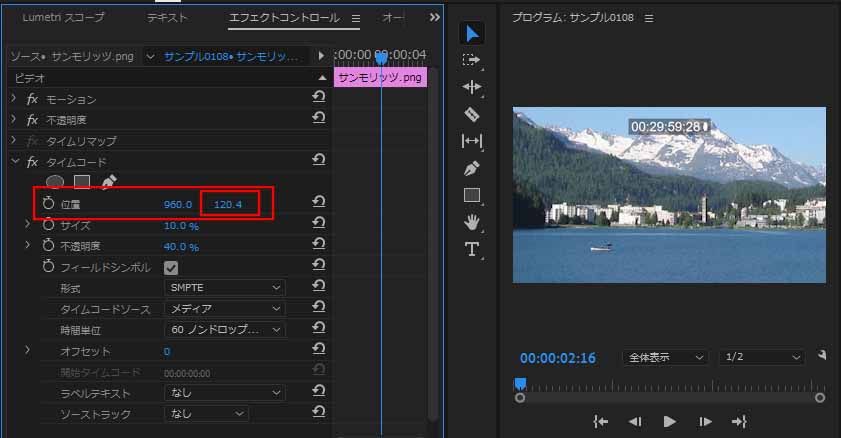Reset the 位置 parameter
Screen dimensions: 841x438
[319, 202]
